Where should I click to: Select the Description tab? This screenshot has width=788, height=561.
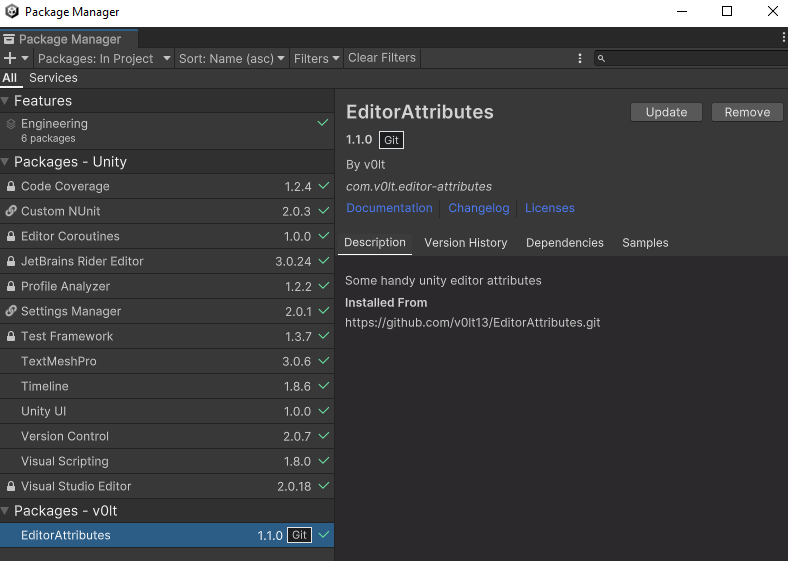click(x=375, y=243)
